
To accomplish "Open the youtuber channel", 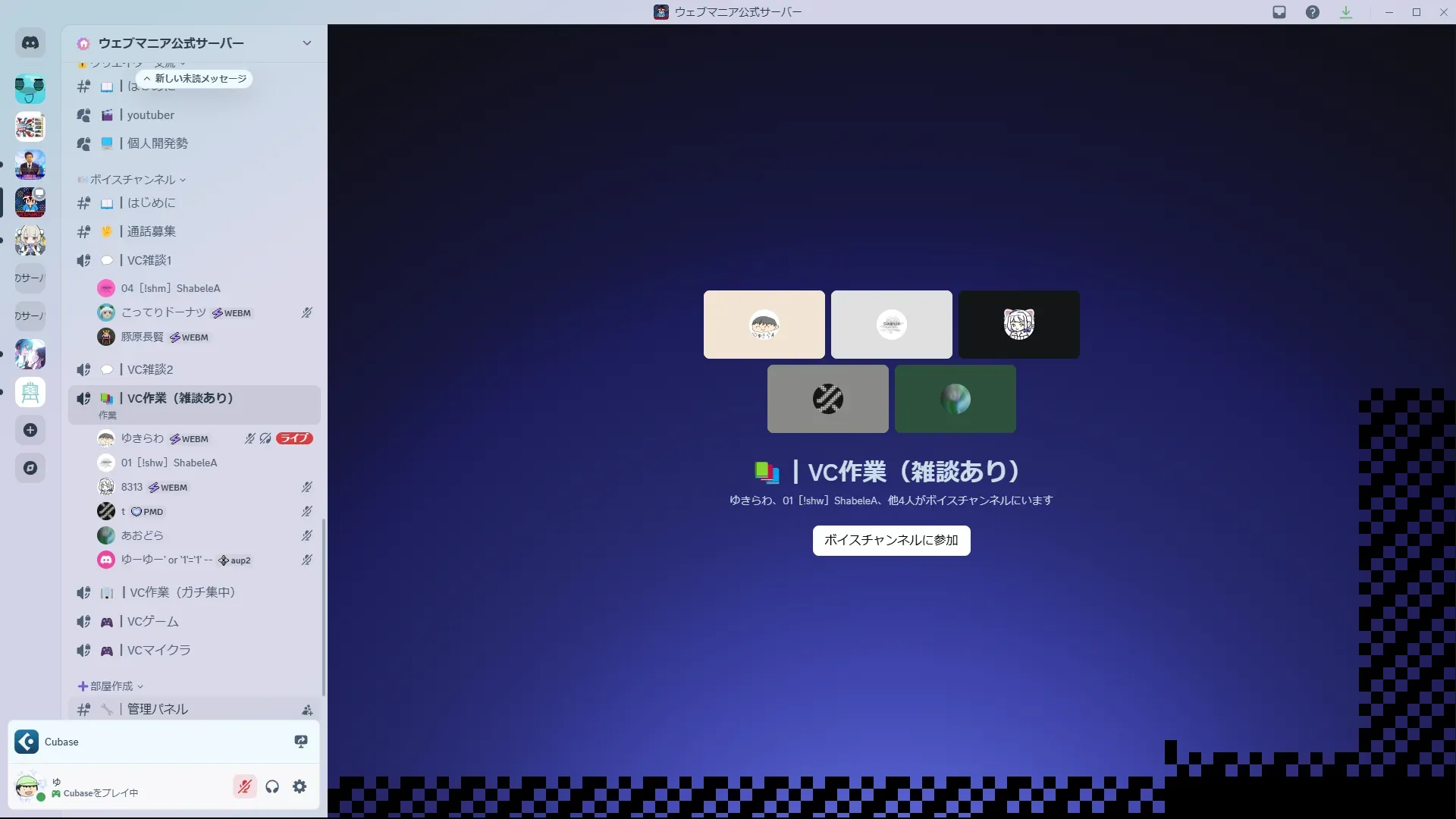I will click(151, 115).
